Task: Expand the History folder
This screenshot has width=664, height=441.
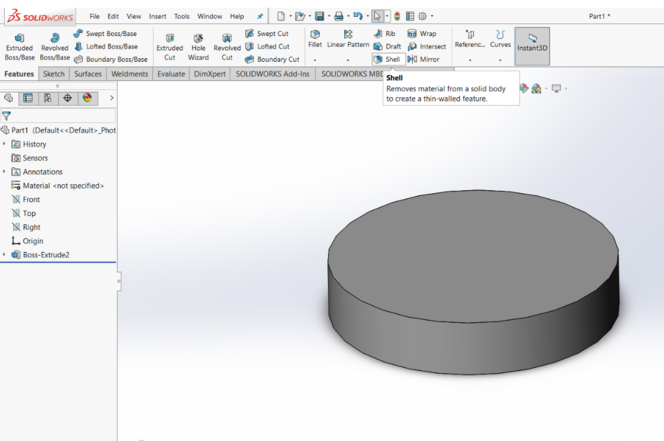Action: click(5, 144)
